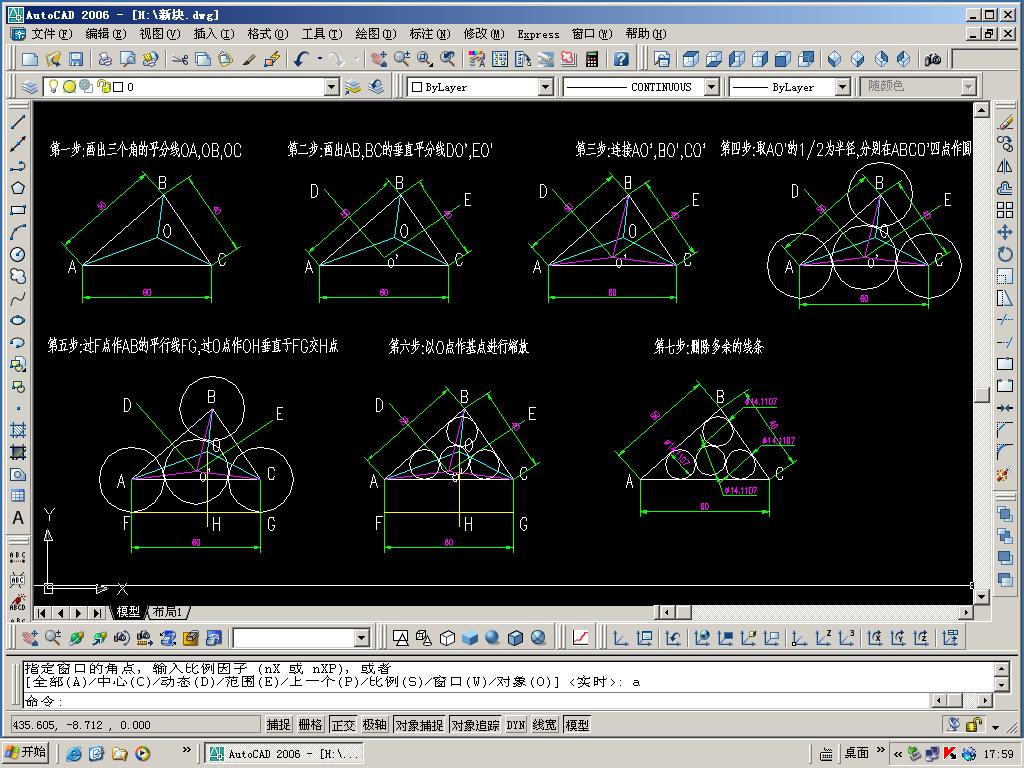Open the Express menu
The height and width of the screenshot is (768, 1024).
point(538,34)
